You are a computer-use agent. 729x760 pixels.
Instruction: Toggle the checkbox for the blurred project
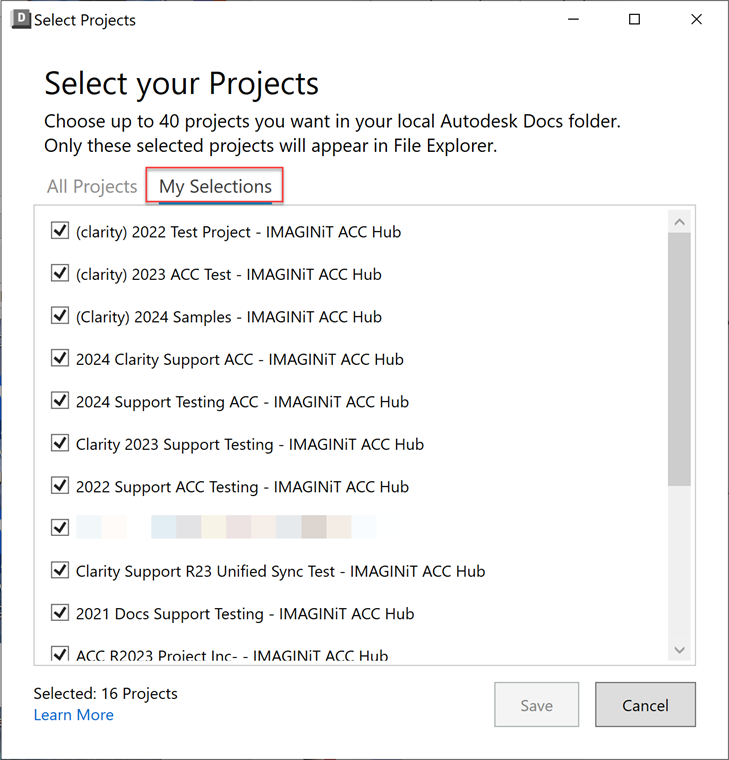pos(59,528)
